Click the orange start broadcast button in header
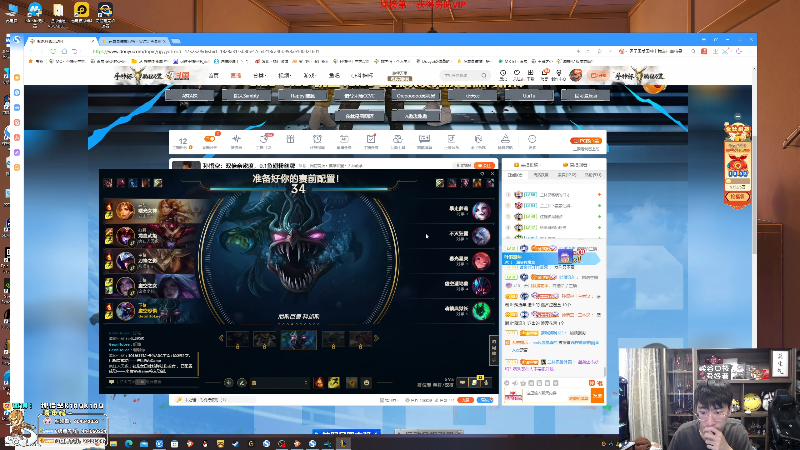This screenshot has width=800, height=450. coord(597,76)
